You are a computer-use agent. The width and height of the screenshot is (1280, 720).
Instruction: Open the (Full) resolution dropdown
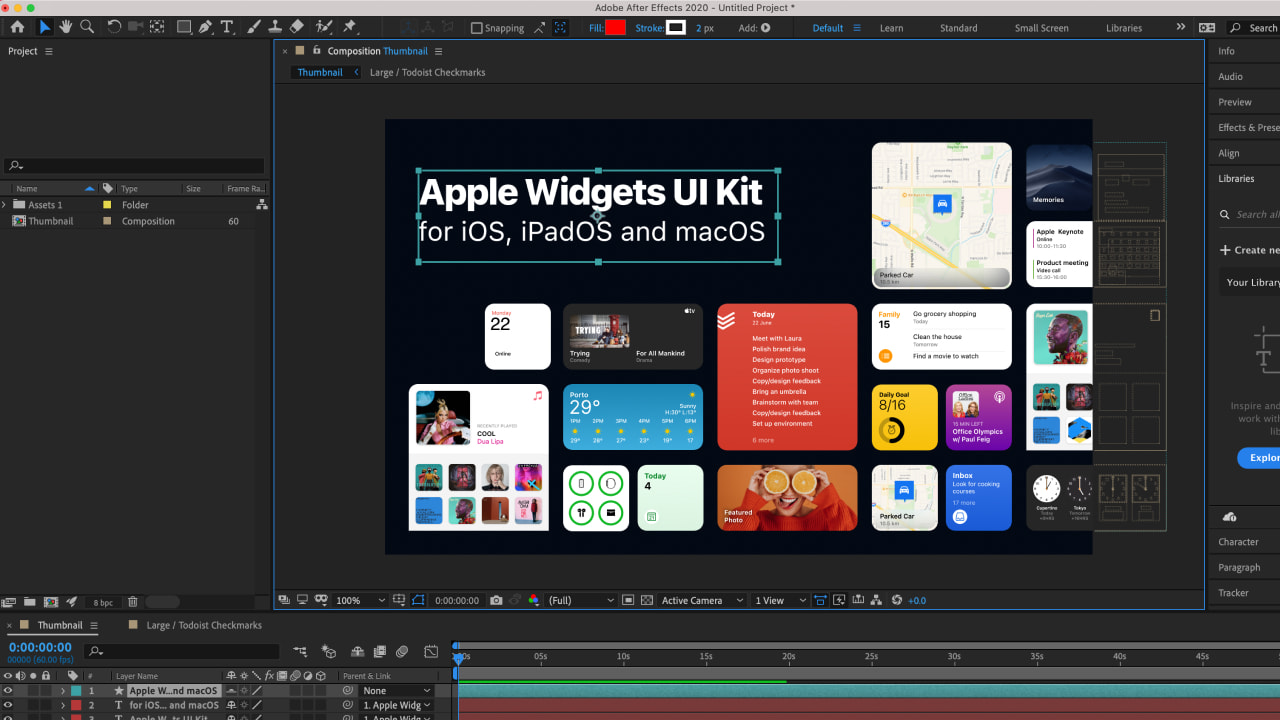pyautogui.click(x=582, y=600)
